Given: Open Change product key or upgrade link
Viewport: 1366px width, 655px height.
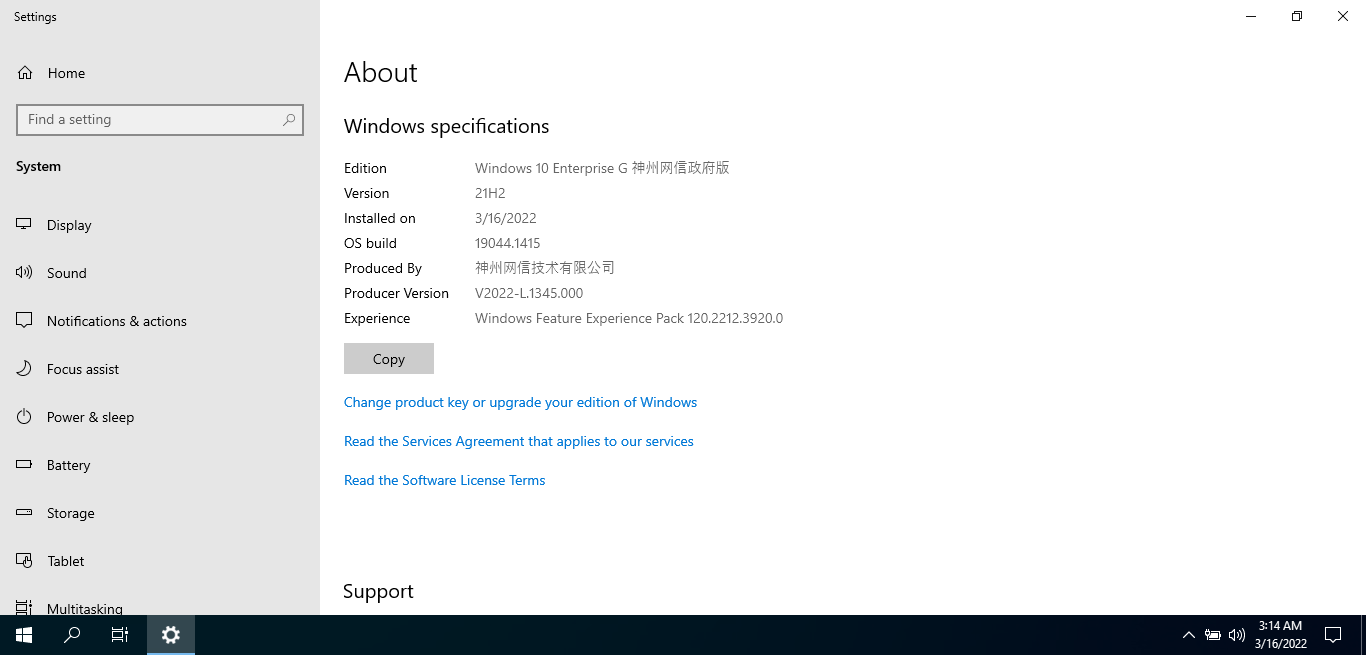Looking at the screenshot, I should [x=520, y=402].
